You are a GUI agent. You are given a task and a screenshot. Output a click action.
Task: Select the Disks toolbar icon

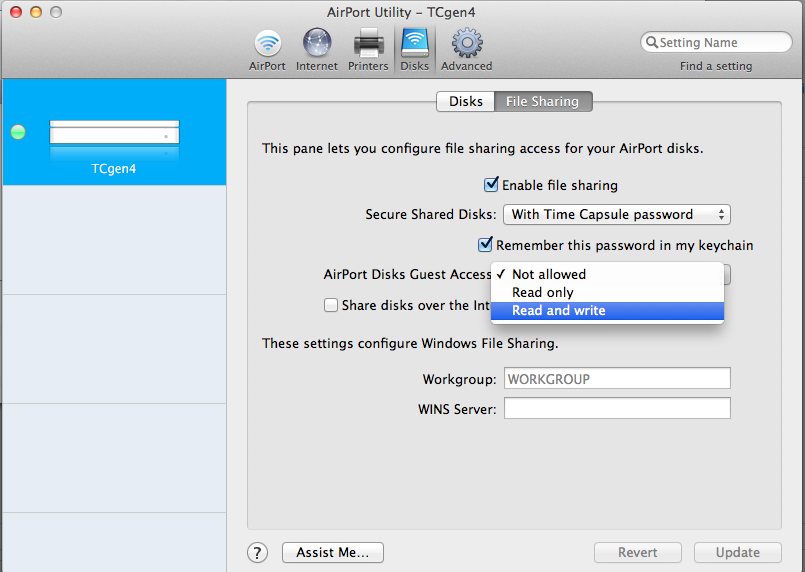pos(414,50)
